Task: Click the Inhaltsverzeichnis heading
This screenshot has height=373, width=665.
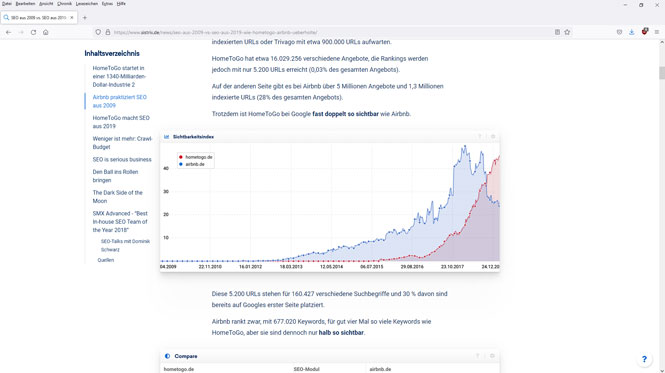Action: pyautogui.click(x=112, y=53)
